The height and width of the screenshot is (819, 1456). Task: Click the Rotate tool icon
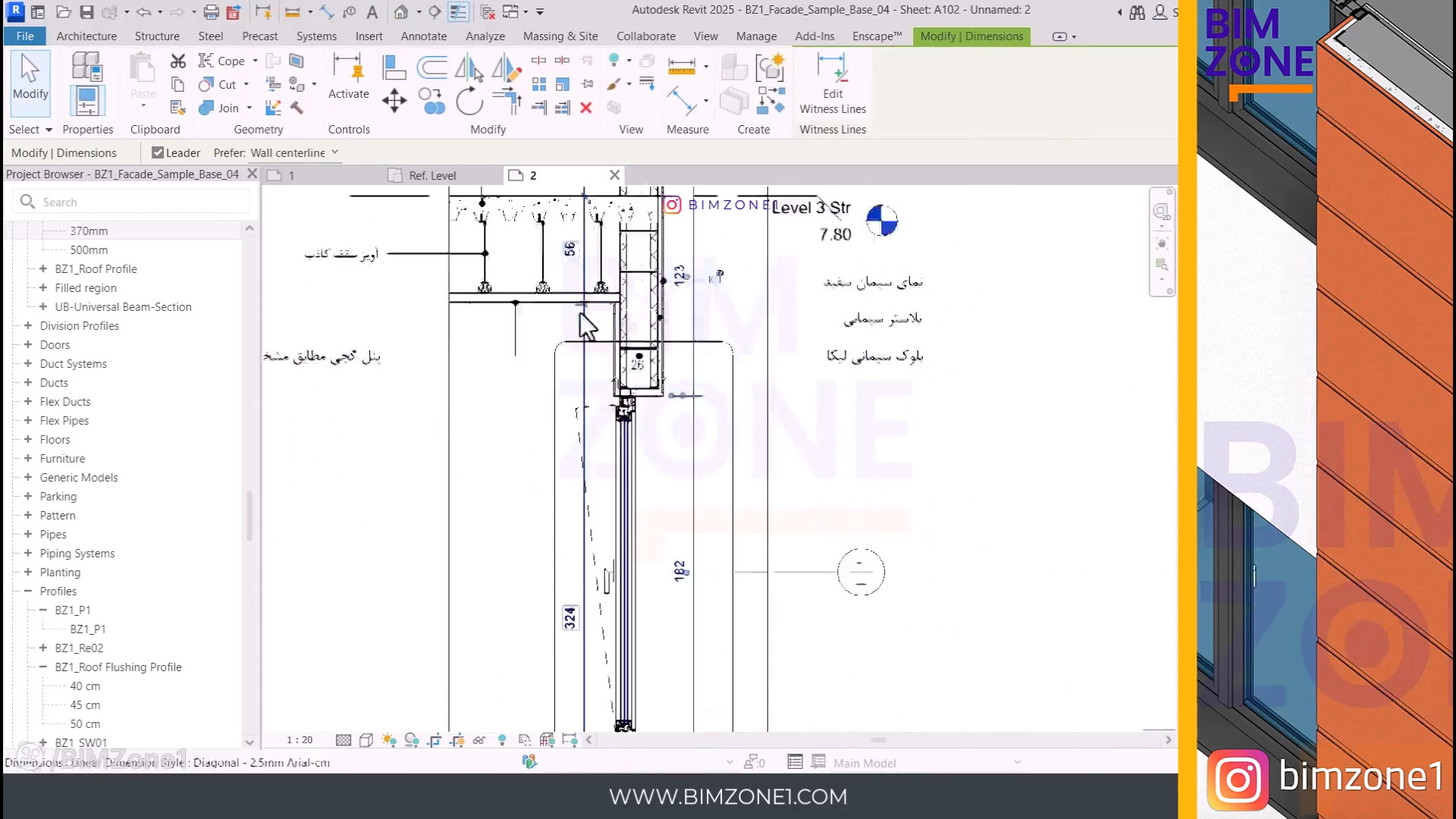click(469, 101)
